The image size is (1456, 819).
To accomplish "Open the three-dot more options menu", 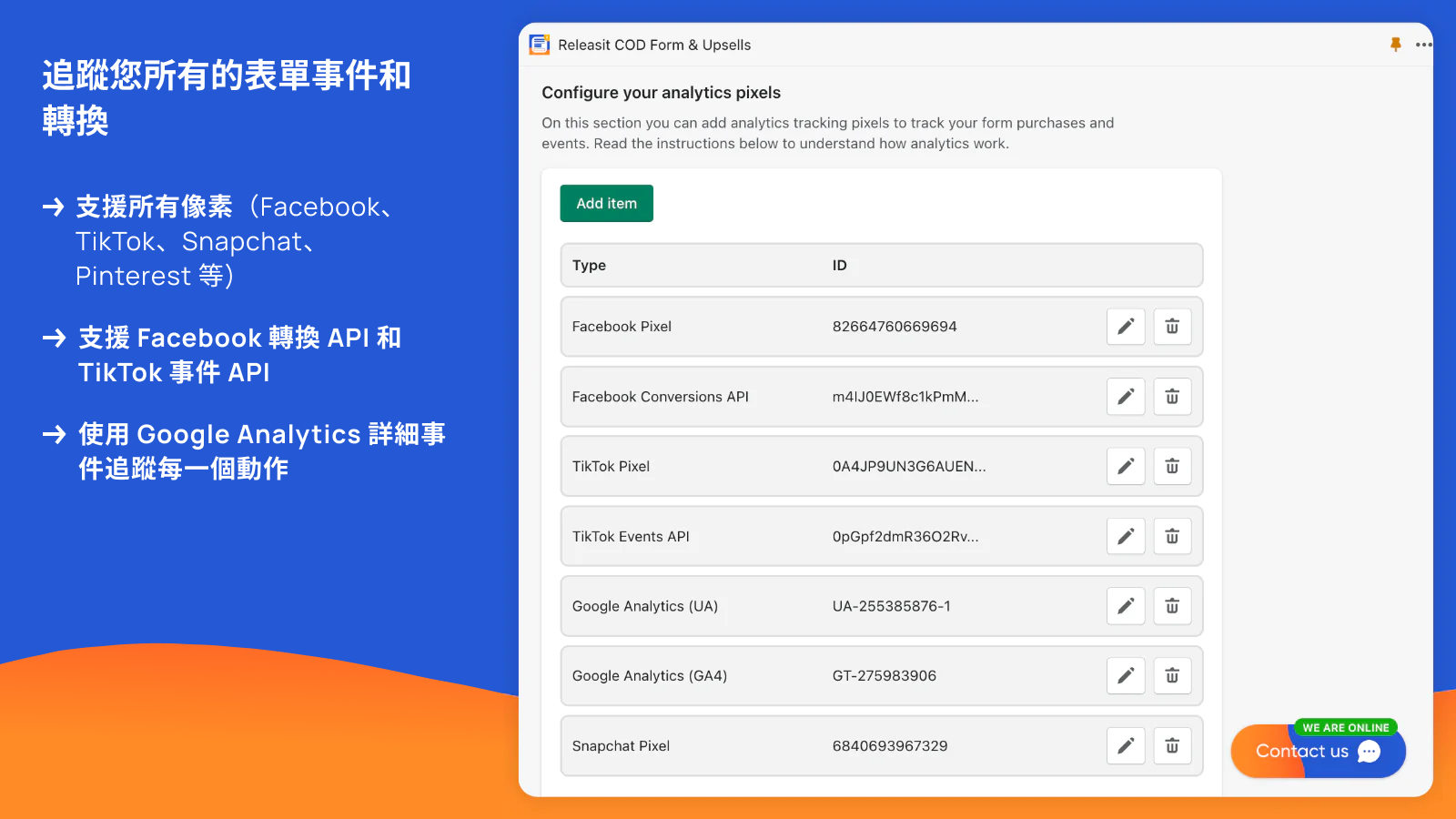I will pyautogui.click(x=1424, y=45).
